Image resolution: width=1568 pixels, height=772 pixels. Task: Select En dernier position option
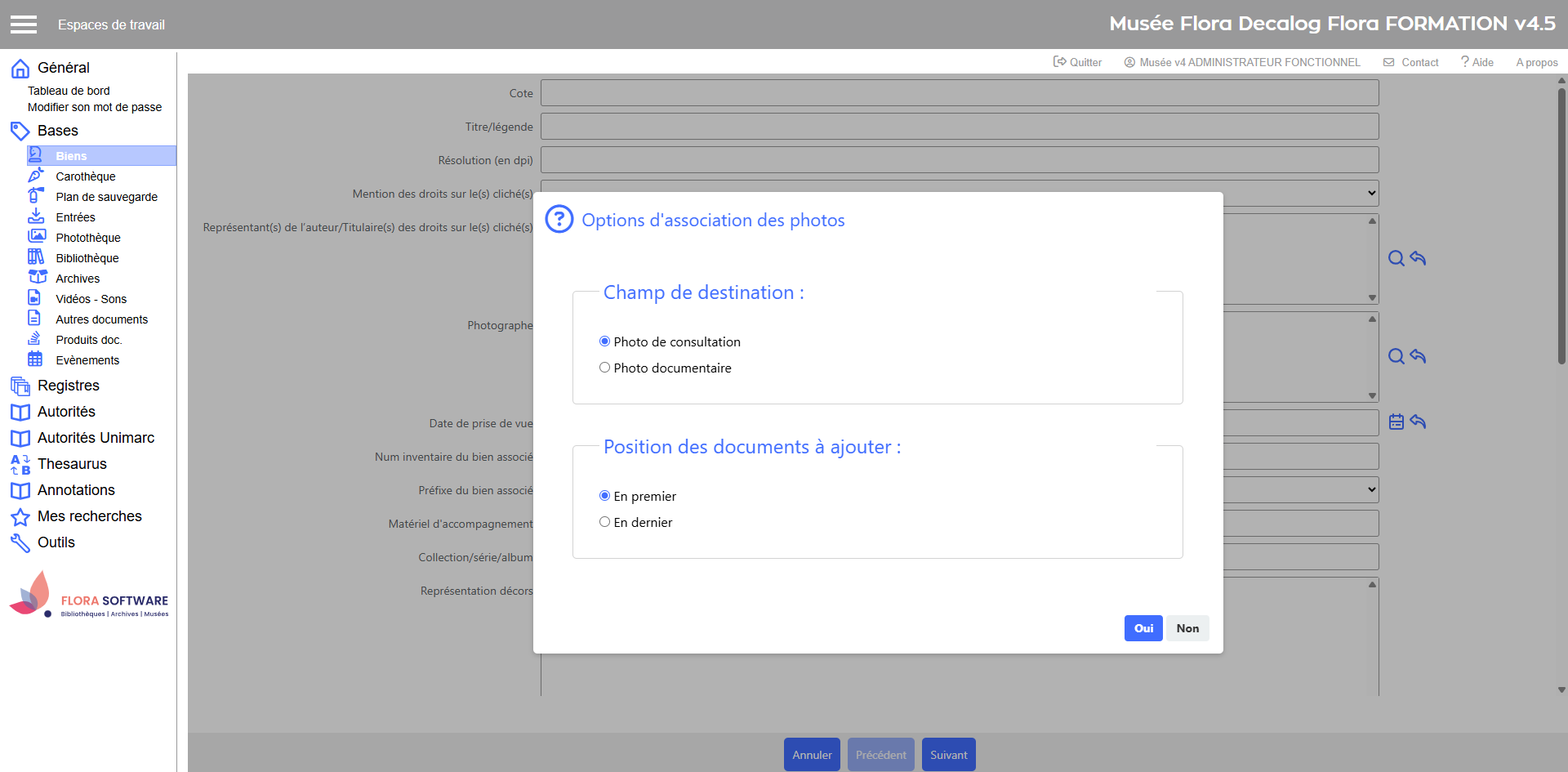click(x=605, y=522)
